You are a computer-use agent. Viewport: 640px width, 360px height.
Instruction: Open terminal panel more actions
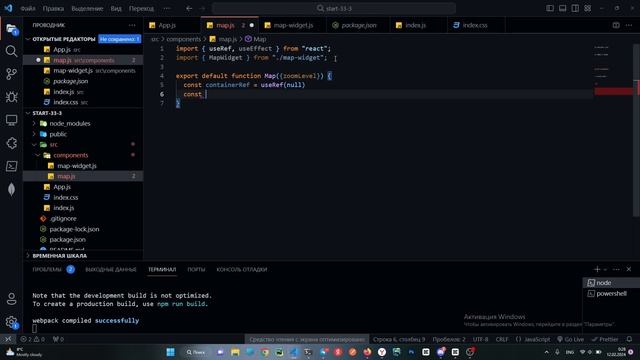tap(616, 269)
